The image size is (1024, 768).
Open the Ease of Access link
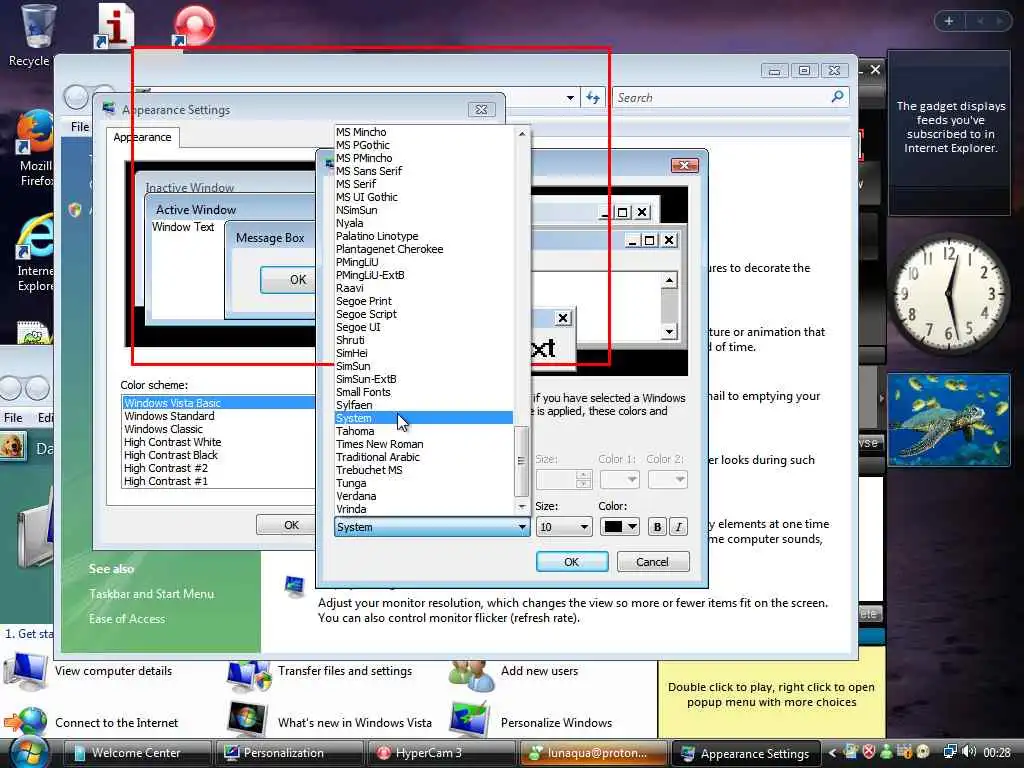tap(127, 618)
